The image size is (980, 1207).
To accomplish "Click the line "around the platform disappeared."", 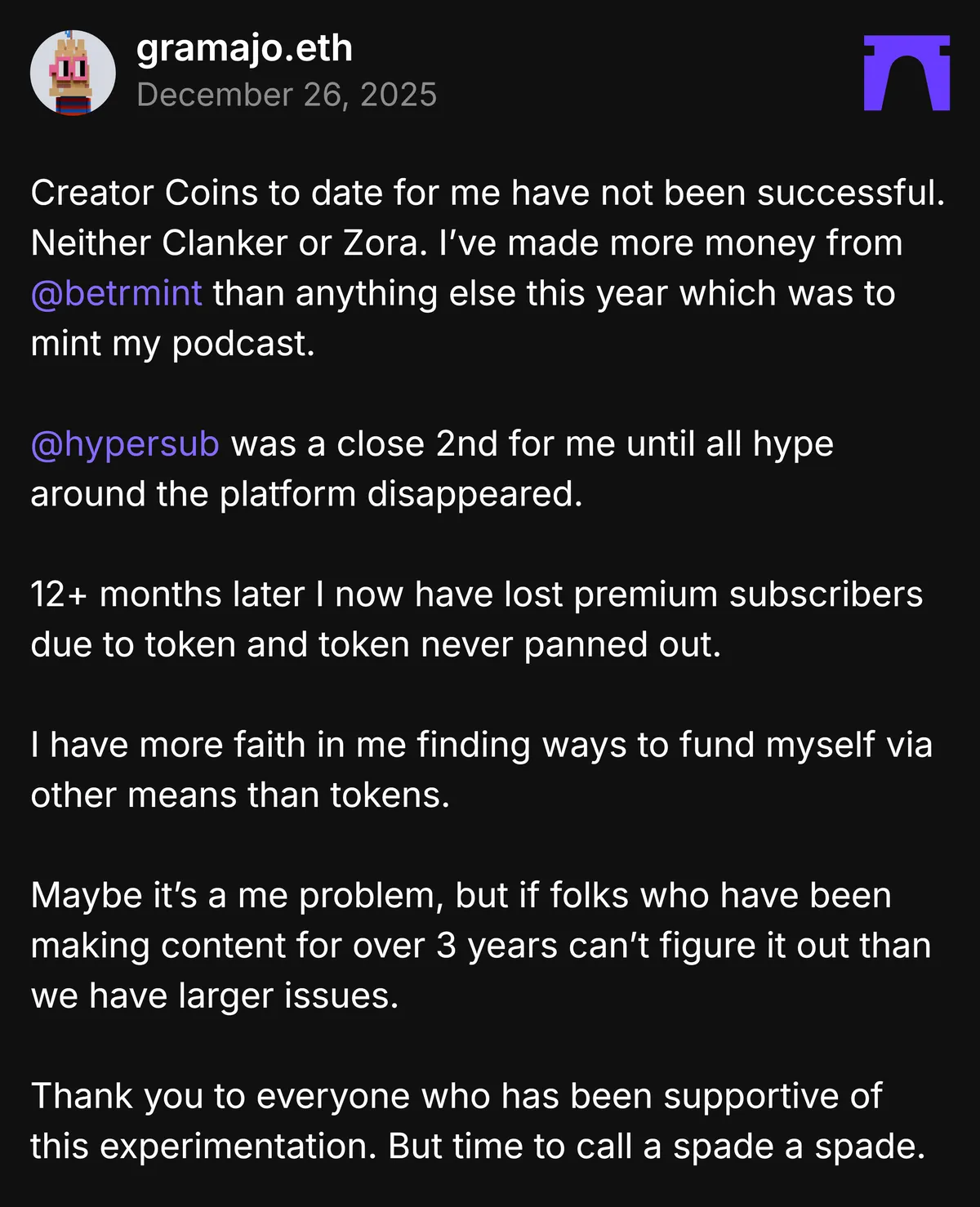I will pyautogui.click(x=306, y=494).
